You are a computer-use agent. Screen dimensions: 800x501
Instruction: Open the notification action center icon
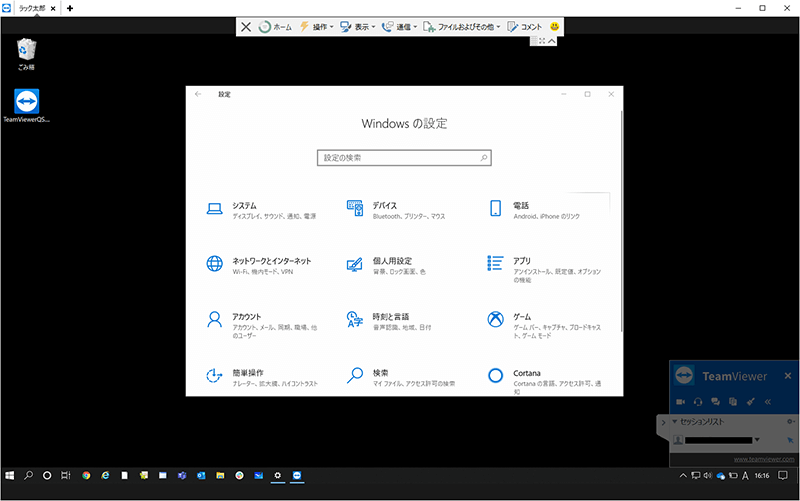783,475
